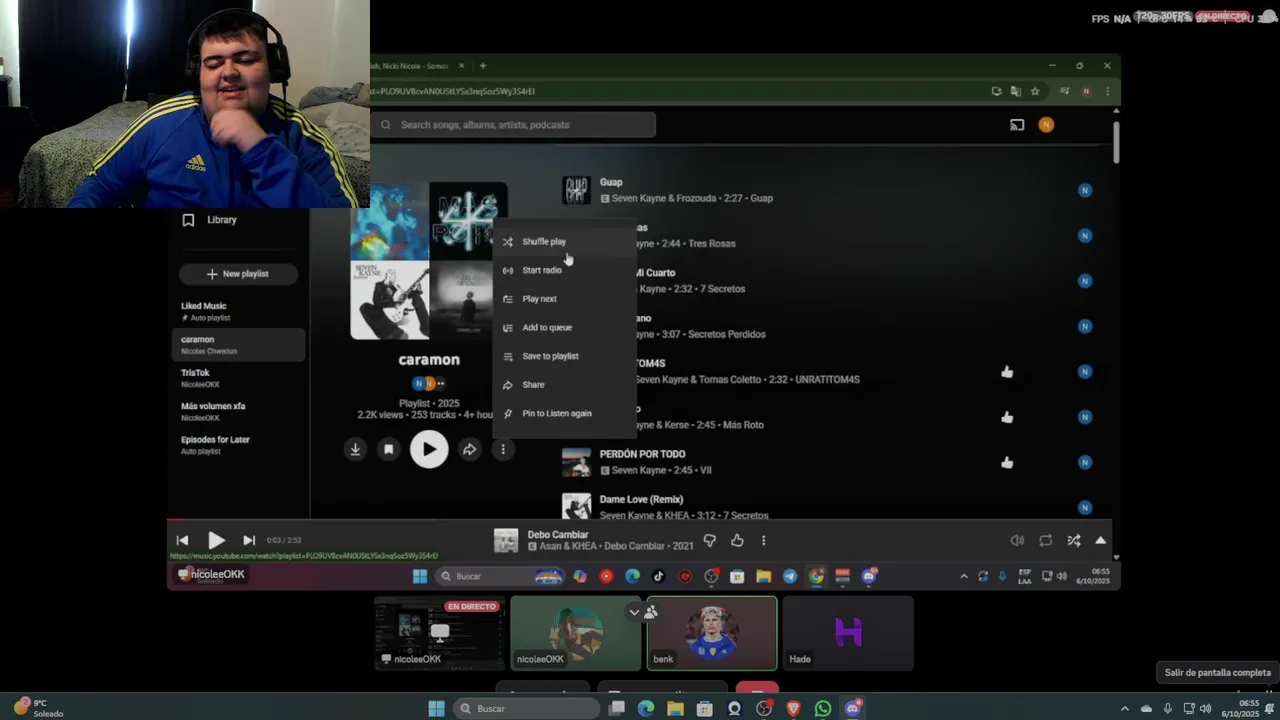Click the collaborator avatars under the caramon title
Image resolution: width=1280 pixels, height=720 pixels.
429,383
